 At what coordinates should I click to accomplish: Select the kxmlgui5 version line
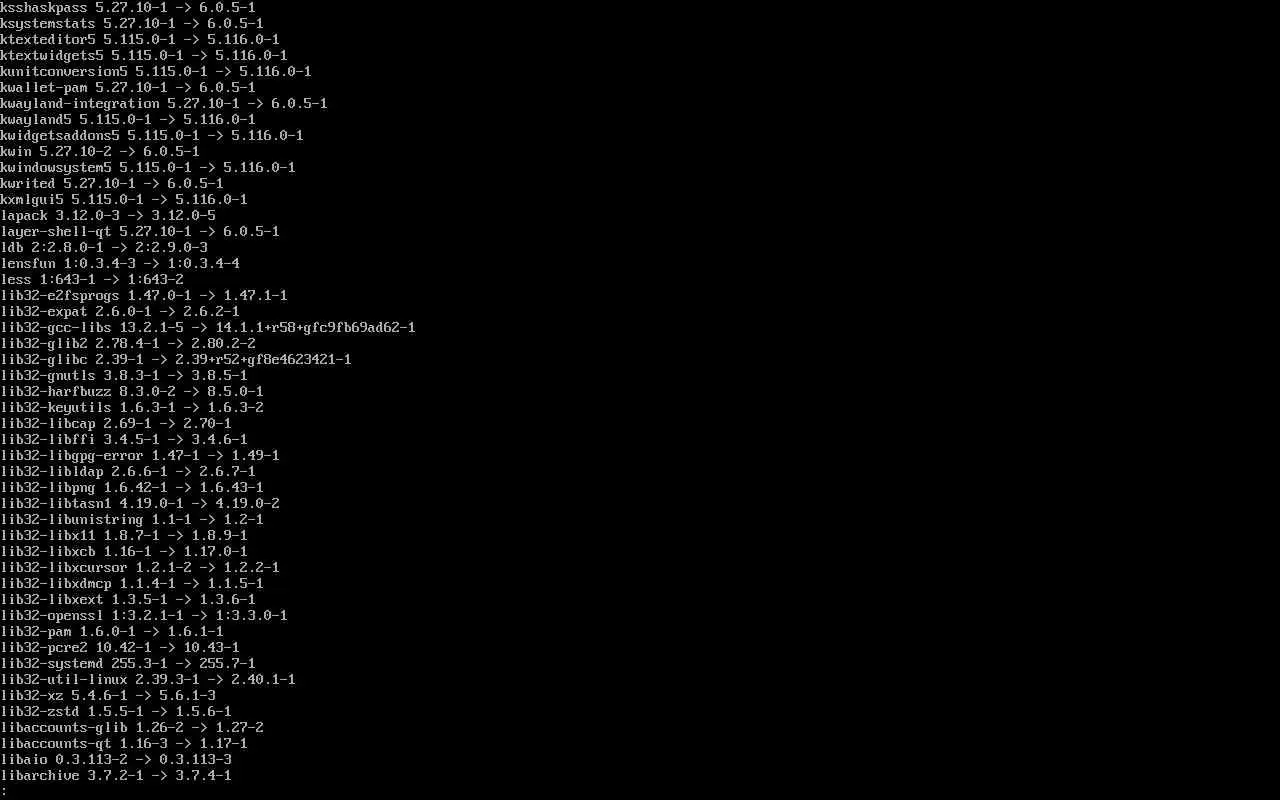(x=124, y=199)
